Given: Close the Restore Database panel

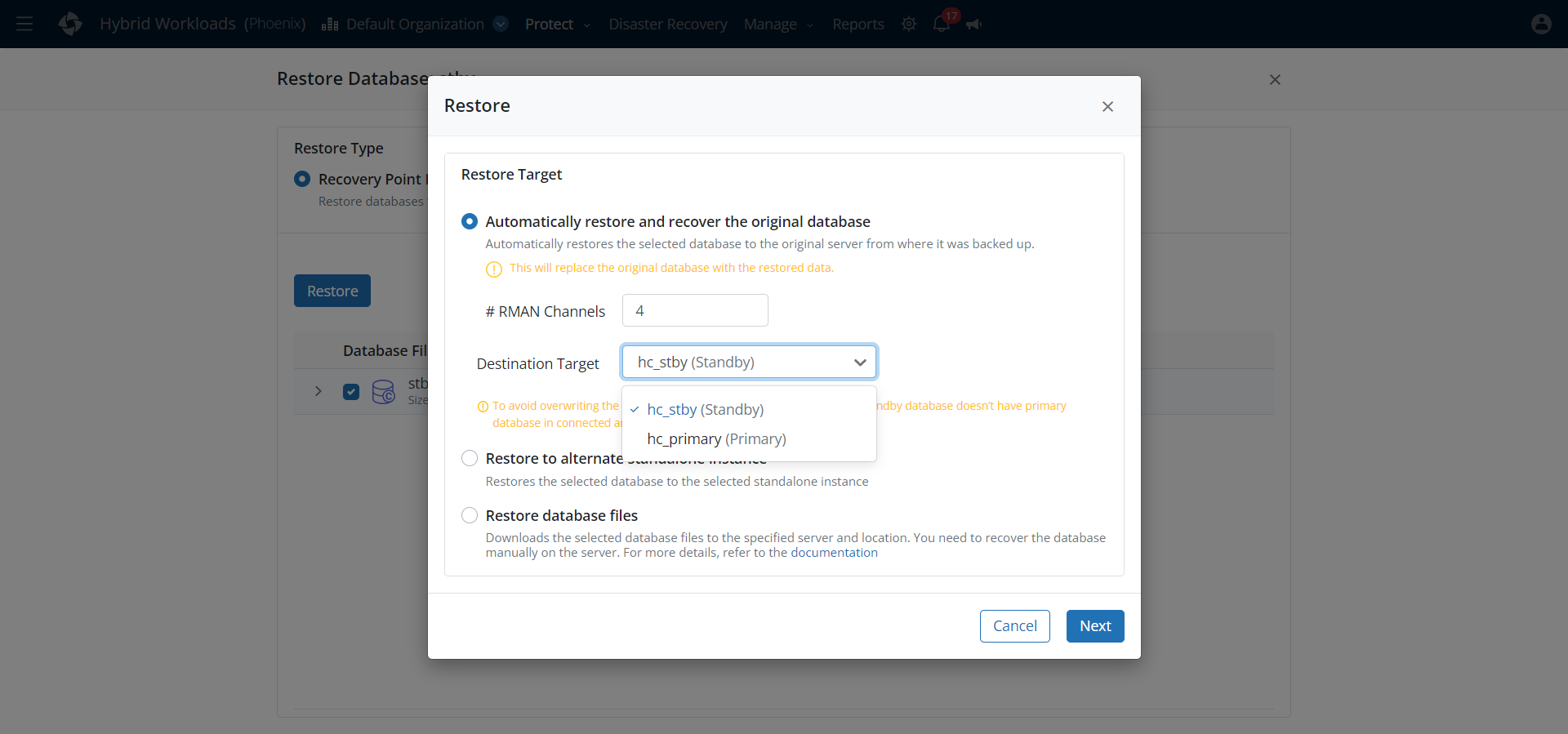Looking at the screenshot, I should [x=1274, y=80].
